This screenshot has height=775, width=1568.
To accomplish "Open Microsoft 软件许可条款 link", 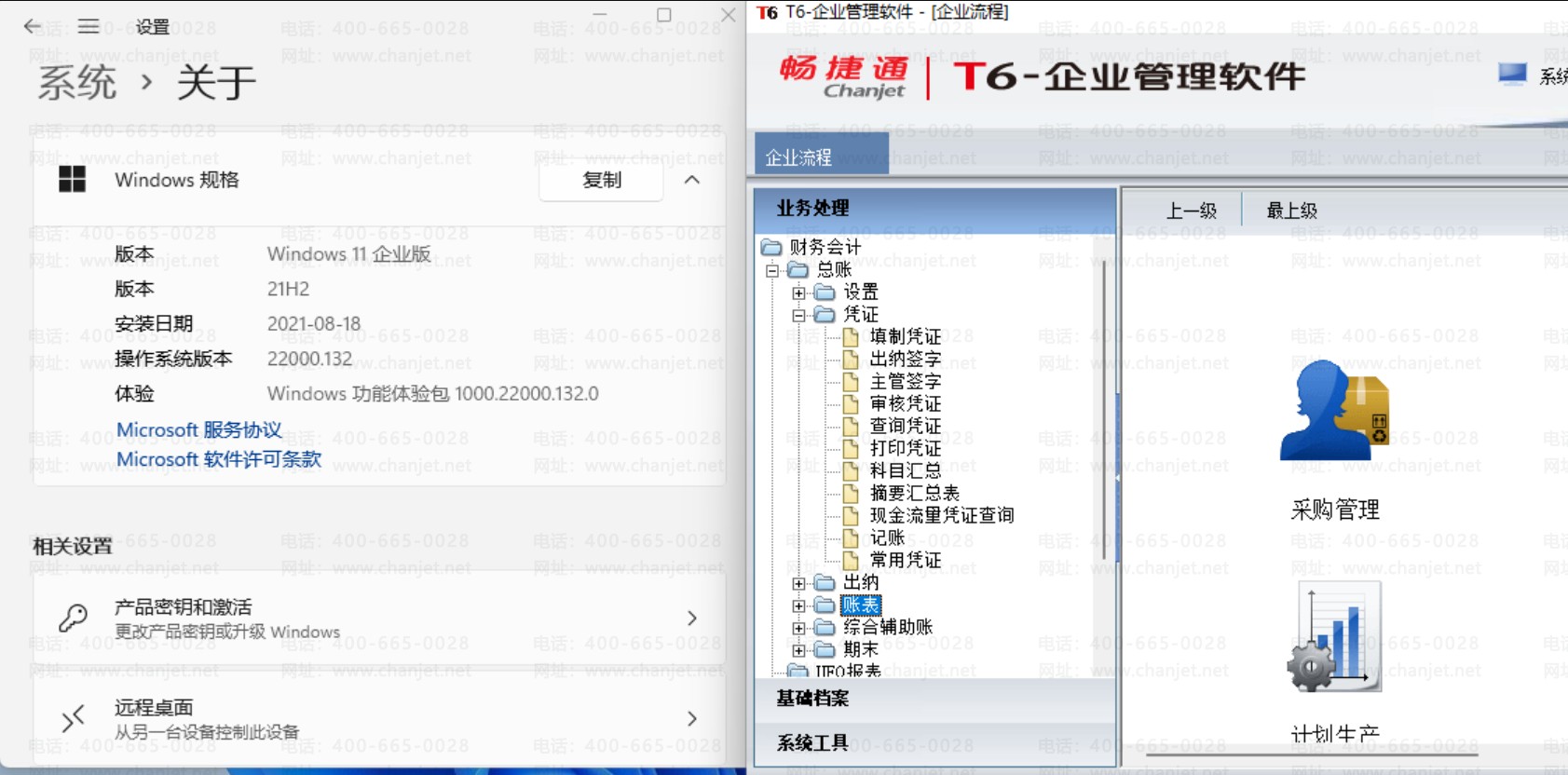I will point(218,459).
